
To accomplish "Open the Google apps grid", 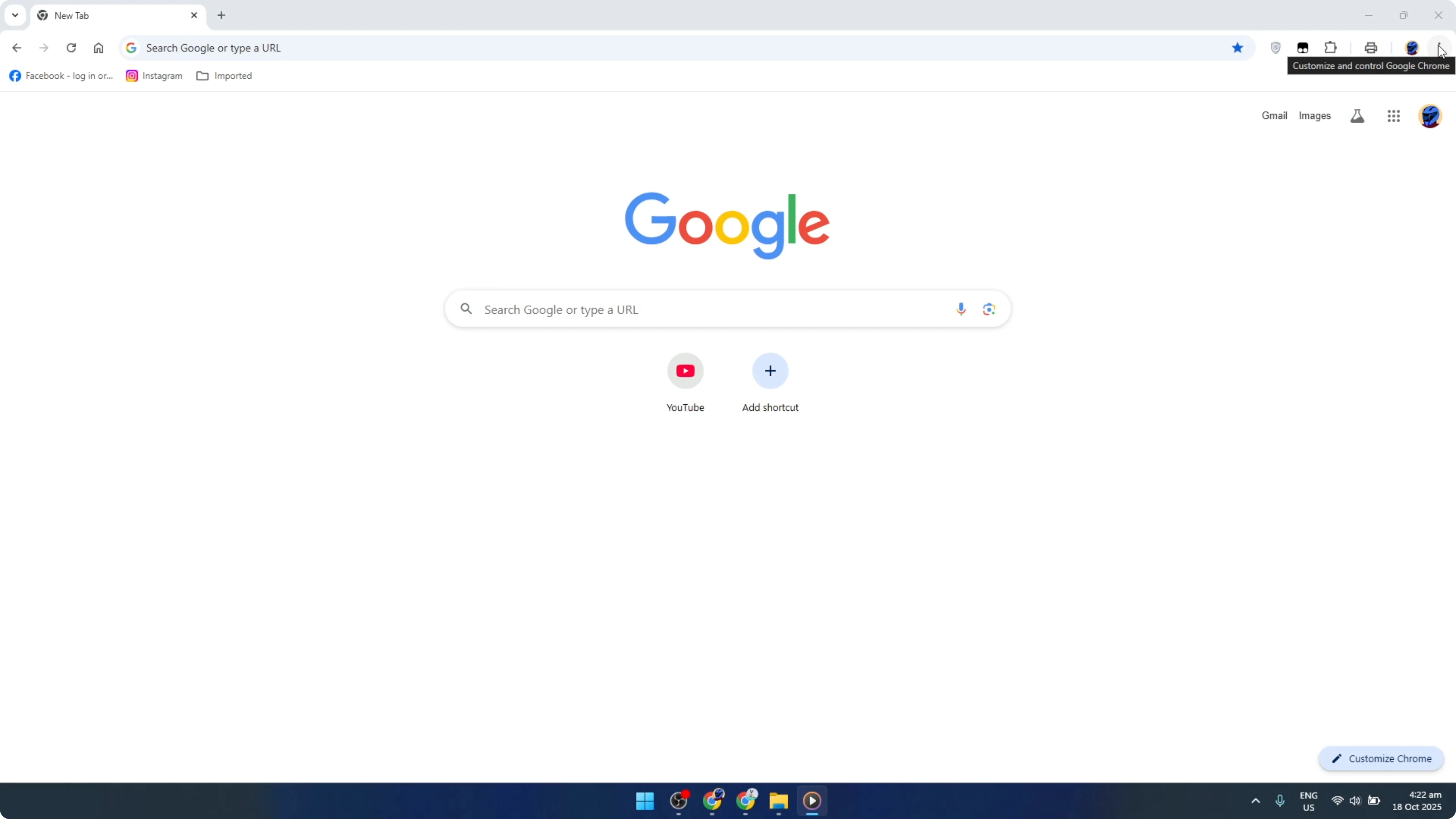I will click(x=1393, y=116).
